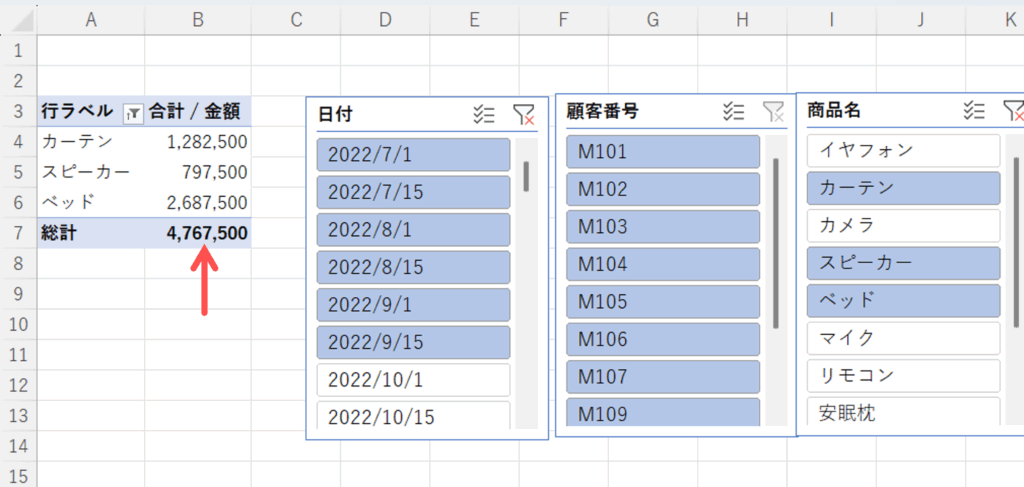Image resolution: width=1024 pixels, height=487 pixels.
Task: Clear filter on 商品名 slicer
Action: tap(1012, 111)
